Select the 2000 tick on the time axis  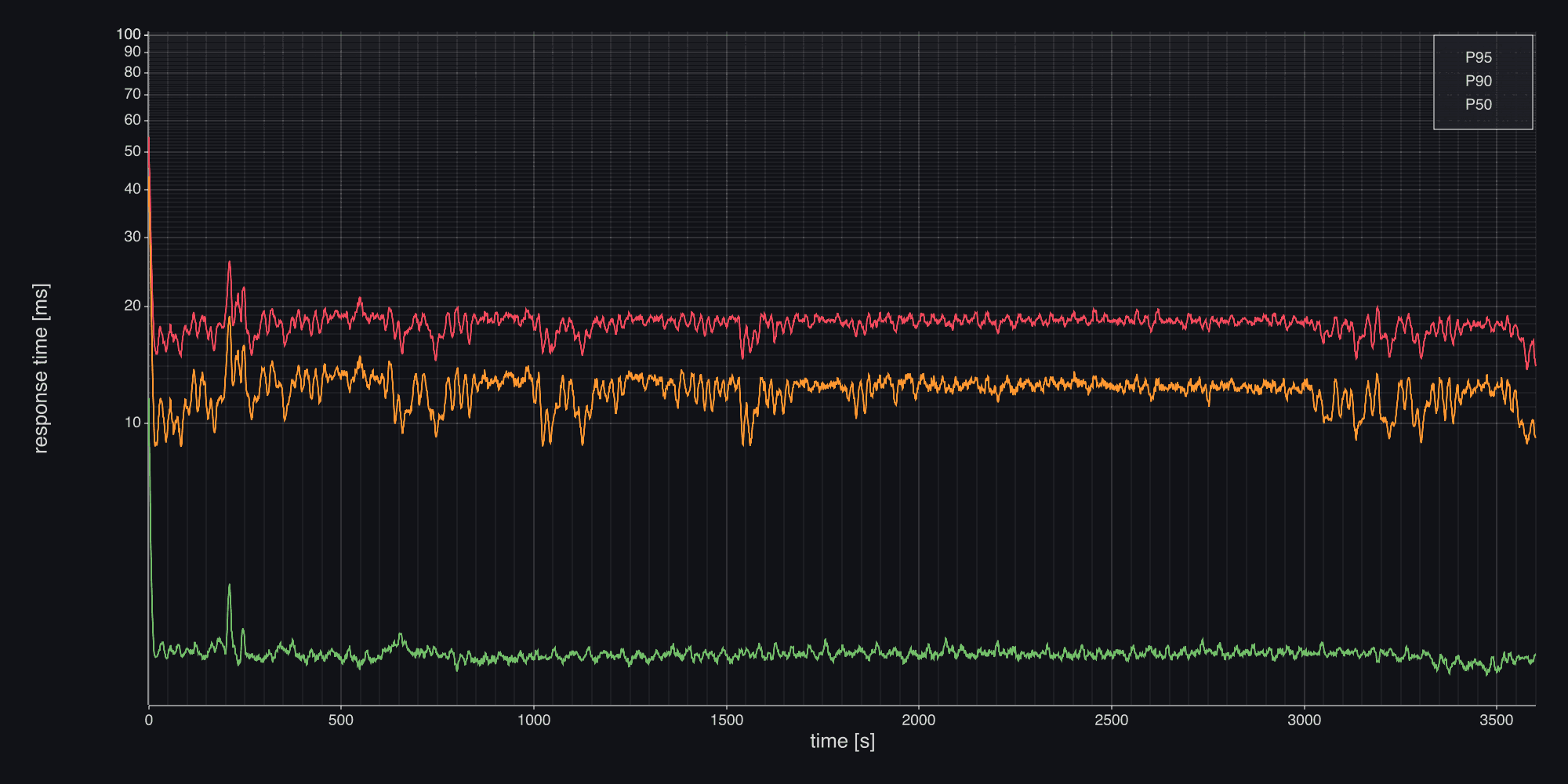(x=919, y=720)
